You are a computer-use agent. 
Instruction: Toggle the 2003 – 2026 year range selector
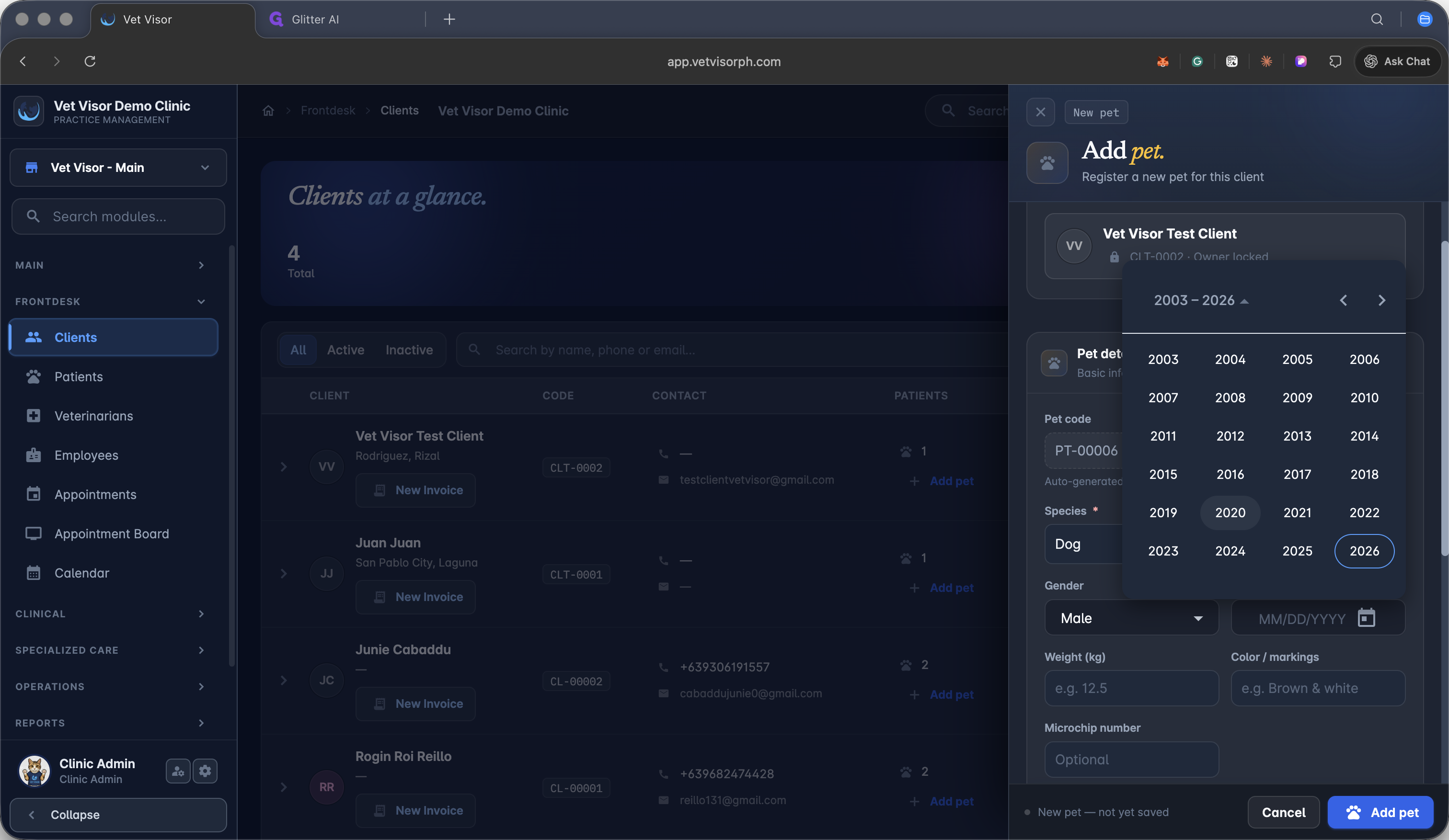(x=1201, y=300)
